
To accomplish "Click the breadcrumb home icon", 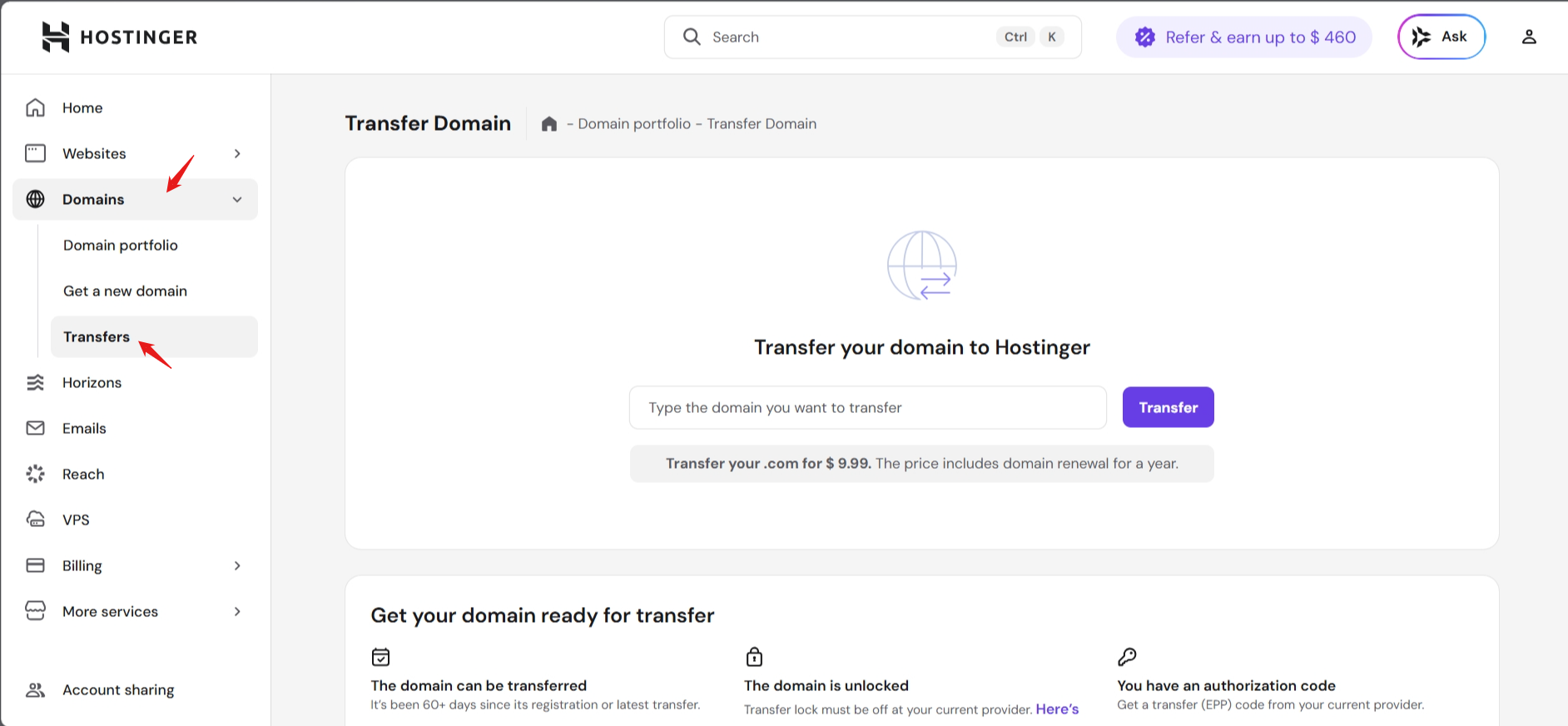I will pyautogui.click(x=548, y=123).
